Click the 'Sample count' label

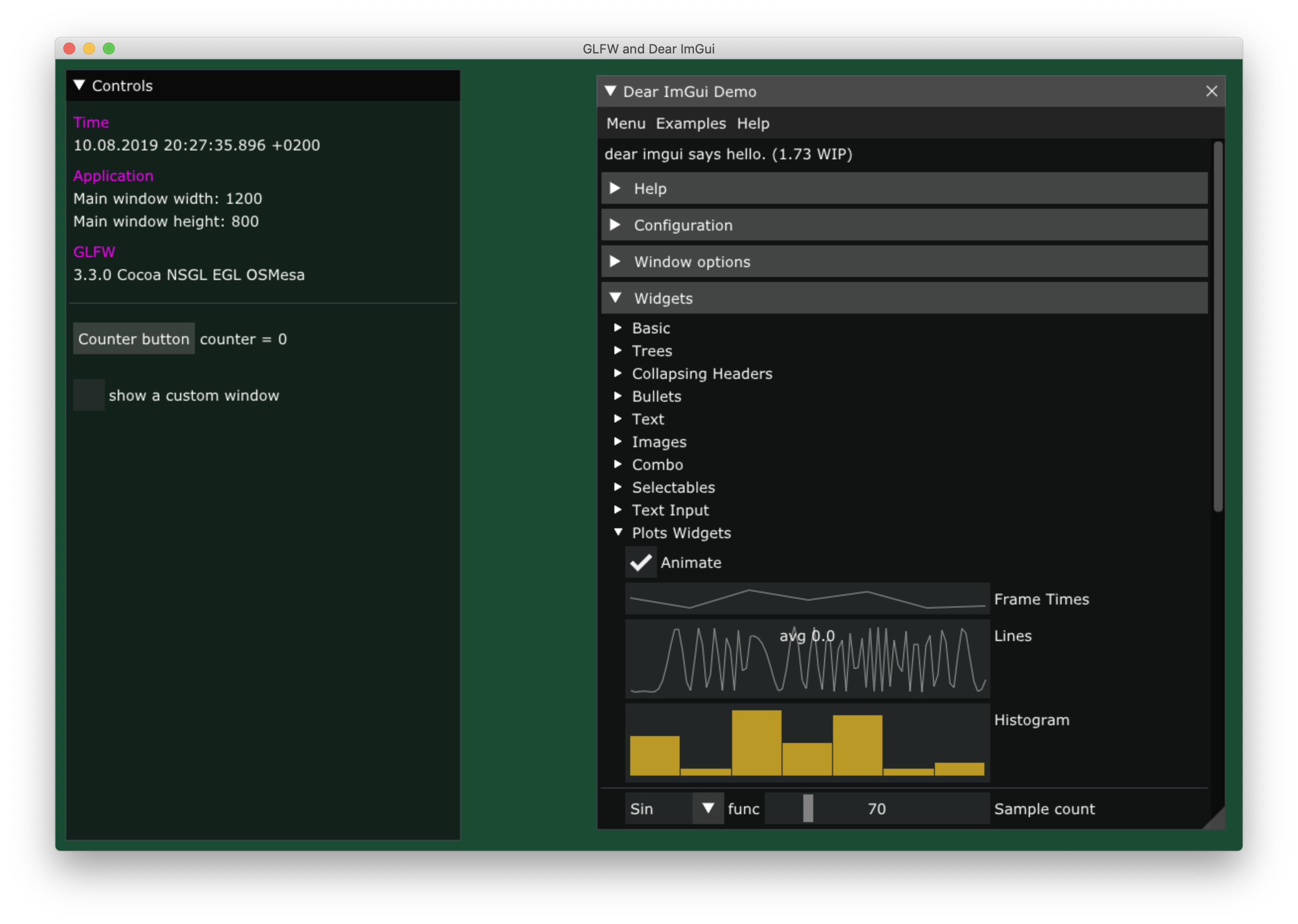1044,809
